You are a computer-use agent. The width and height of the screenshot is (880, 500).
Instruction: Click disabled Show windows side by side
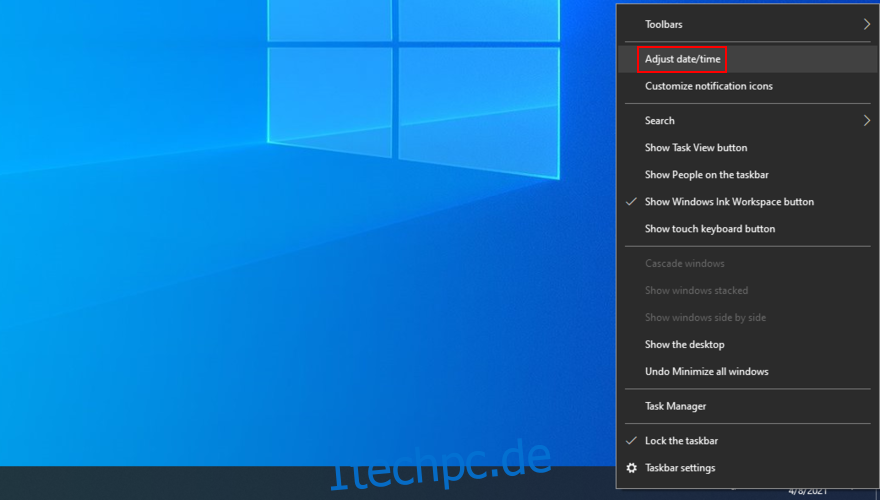pyautogui.click(x=748, y=317)
